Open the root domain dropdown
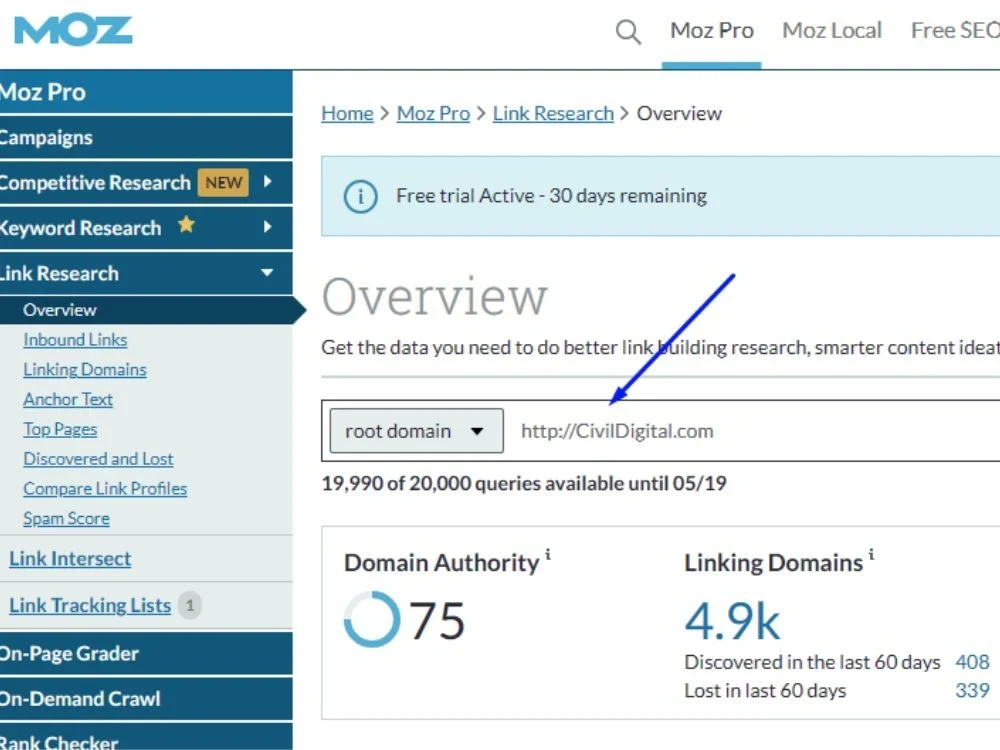 [x=416, y=431]
